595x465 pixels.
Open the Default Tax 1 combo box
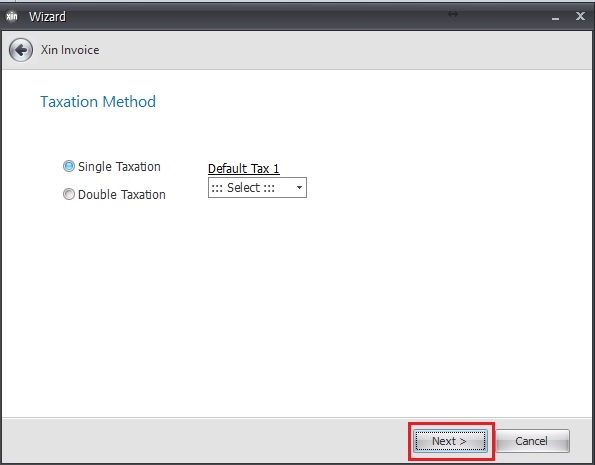click(x=257, y=188)
